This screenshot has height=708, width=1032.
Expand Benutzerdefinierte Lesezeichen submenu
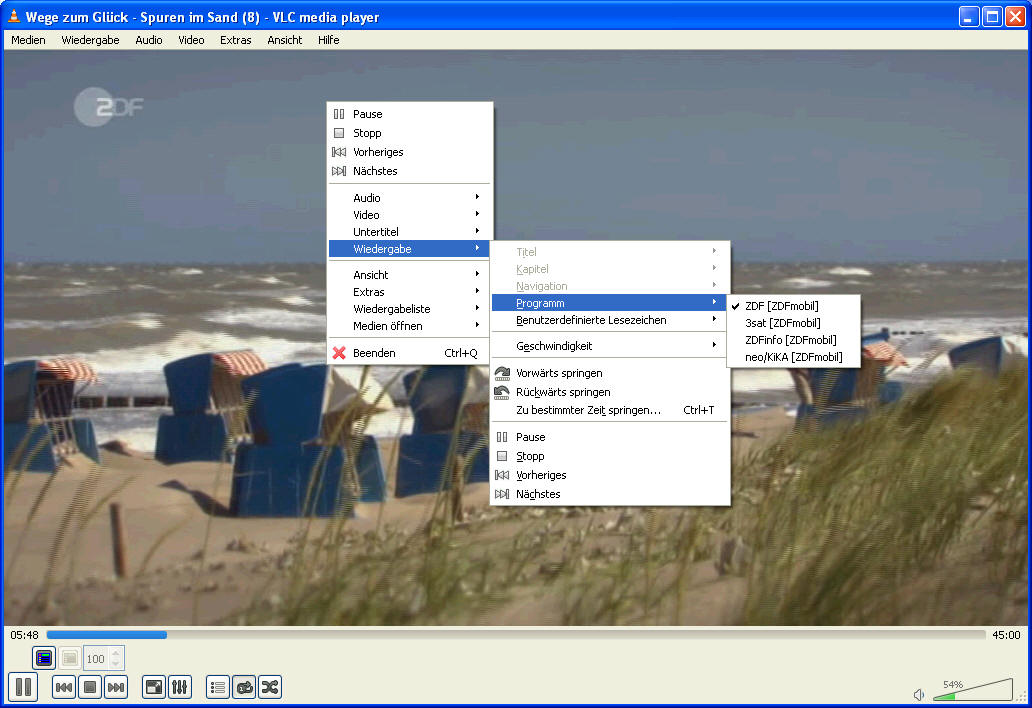click(x=609, y=320)
